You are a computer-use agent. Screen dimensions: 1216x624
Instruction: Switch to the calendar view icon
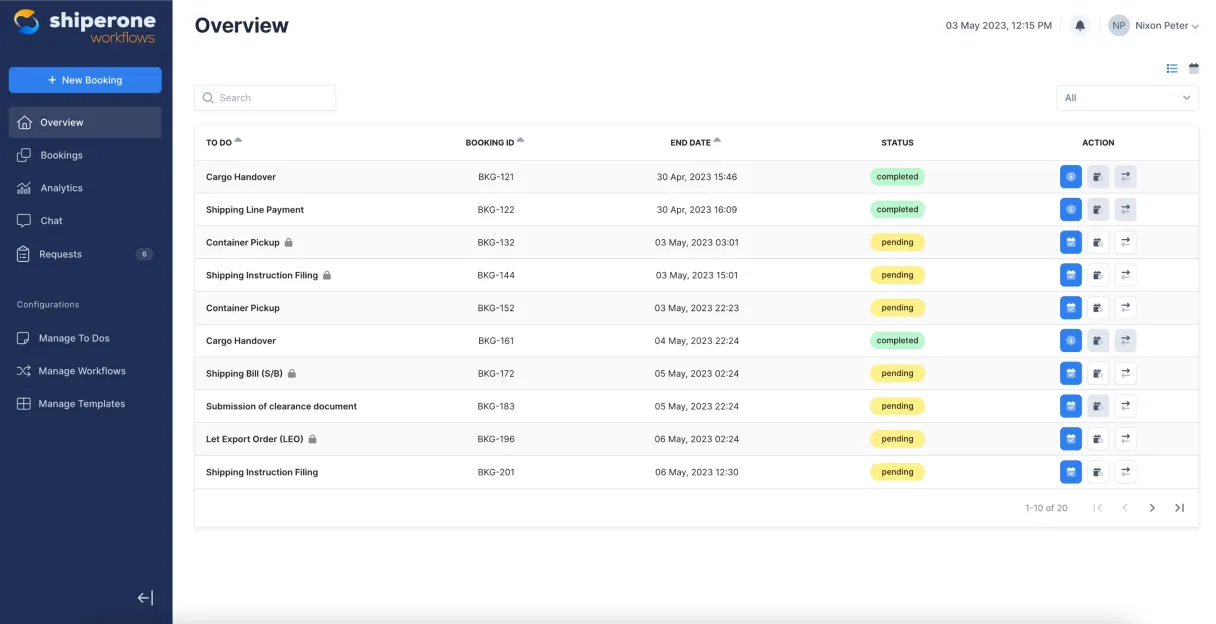(1194, 68)
